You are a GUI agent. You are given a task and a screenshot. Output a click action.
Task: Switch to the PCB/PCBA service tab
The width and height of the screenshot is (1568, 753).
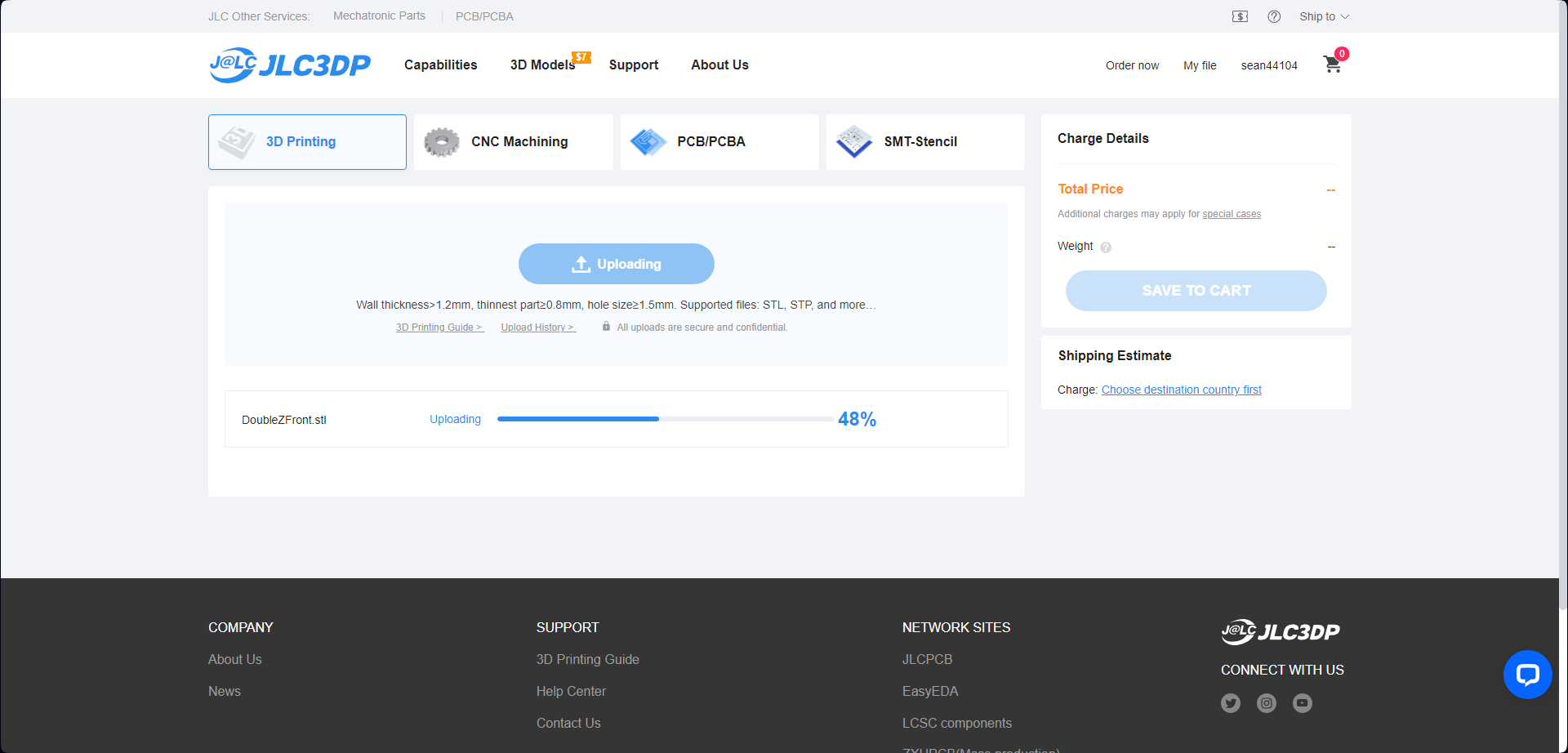pos(719,142)
